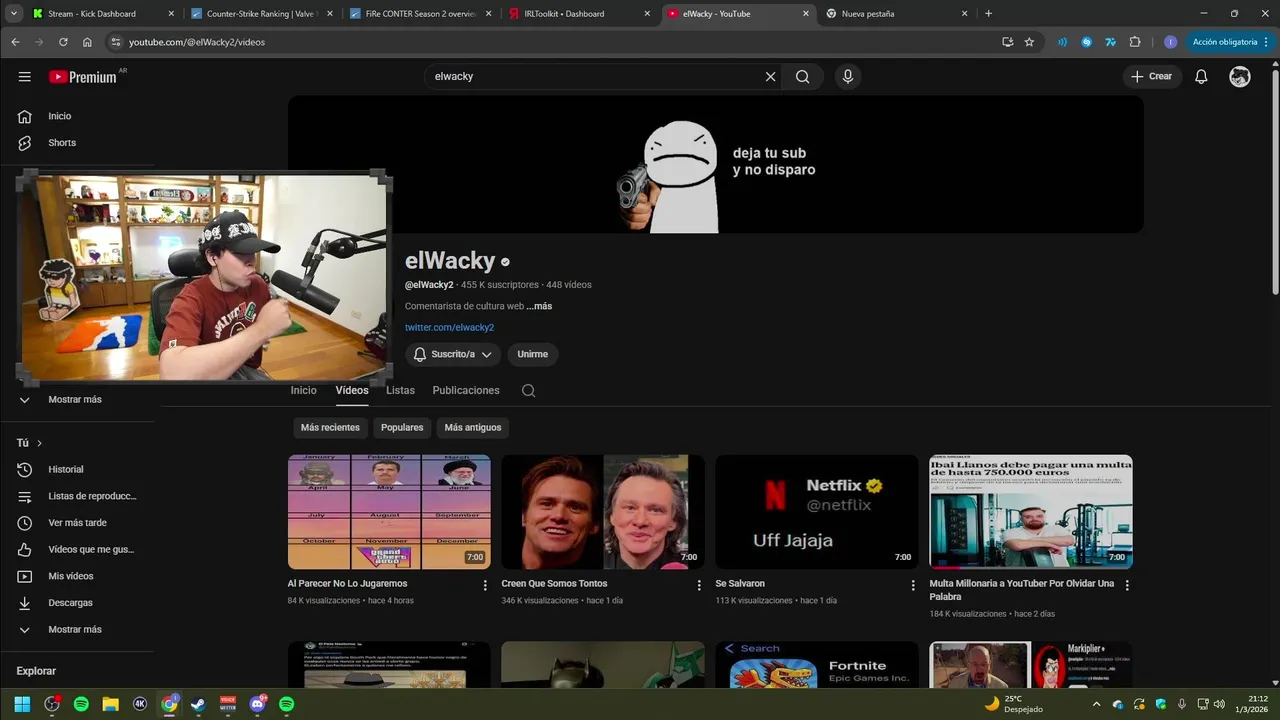Click the Unirme membership button
This screenshot has width=1280, height=720.
tap(533, 354)
